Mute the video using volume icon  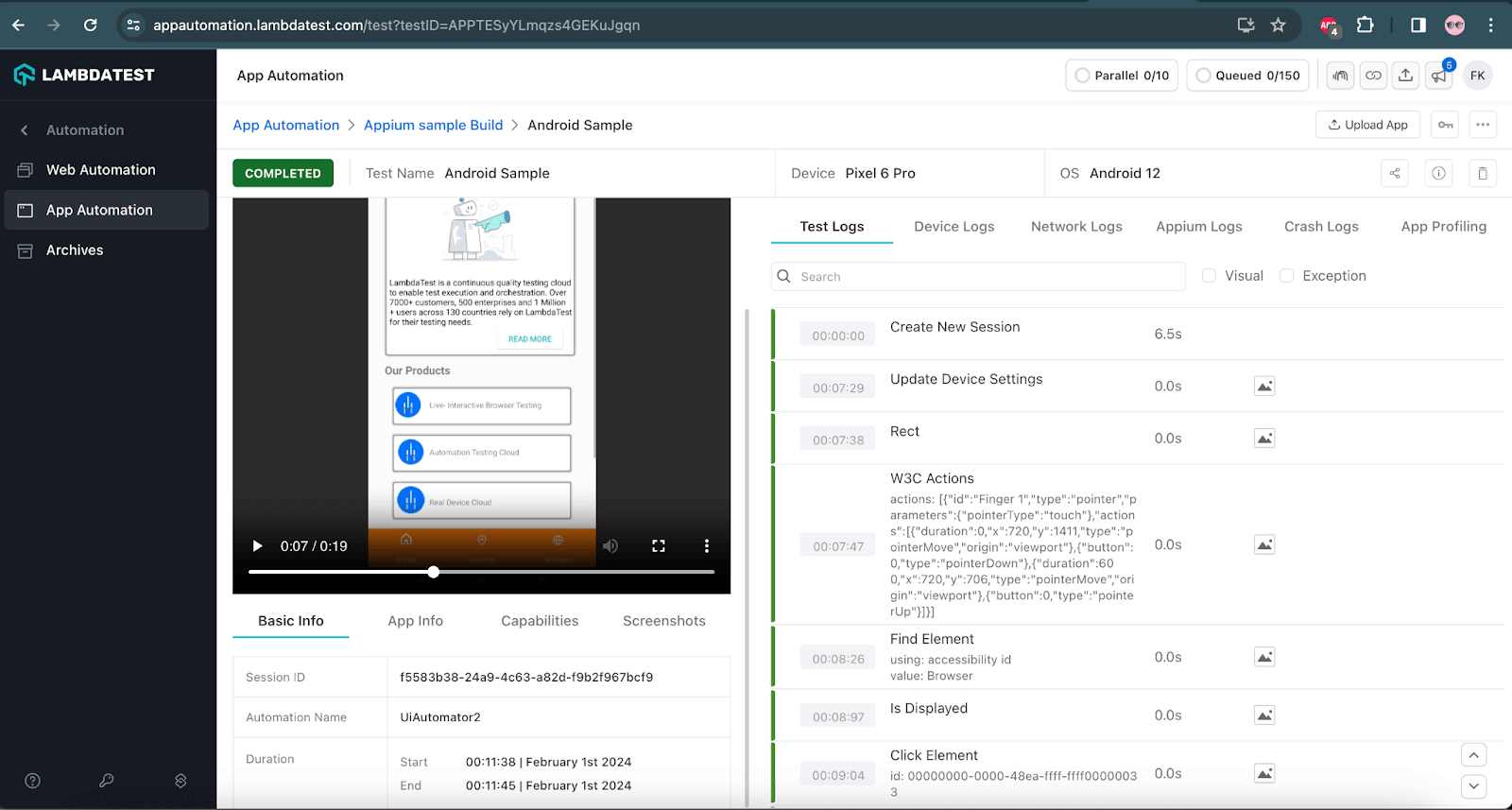point(610,546)
